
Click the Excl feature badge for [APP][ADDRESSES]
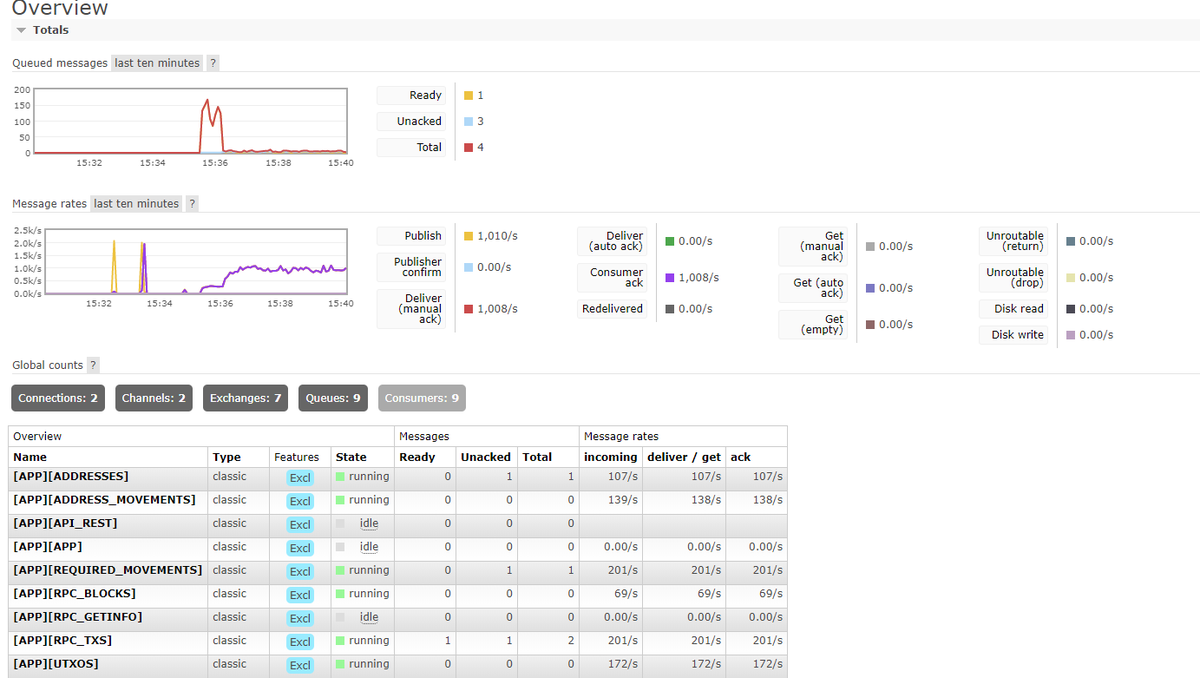point(300,478)
